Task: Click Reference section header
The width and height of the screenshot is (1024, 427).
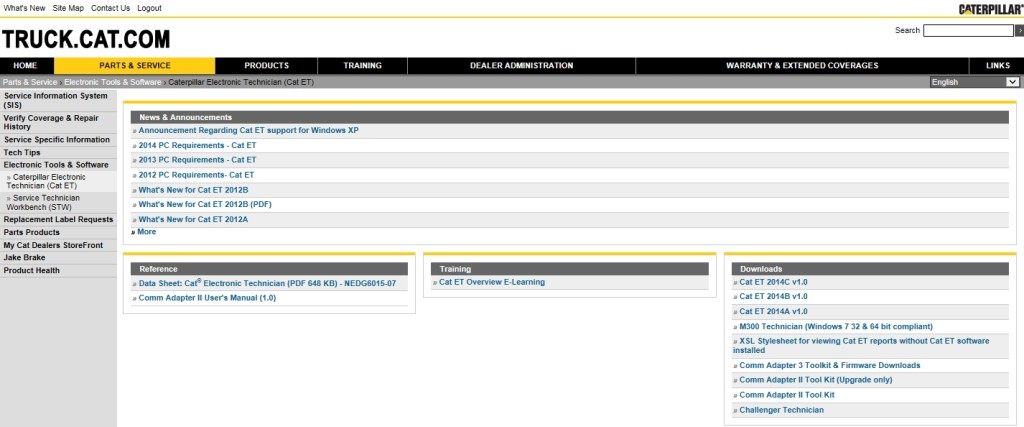Action: click(269, 269)
